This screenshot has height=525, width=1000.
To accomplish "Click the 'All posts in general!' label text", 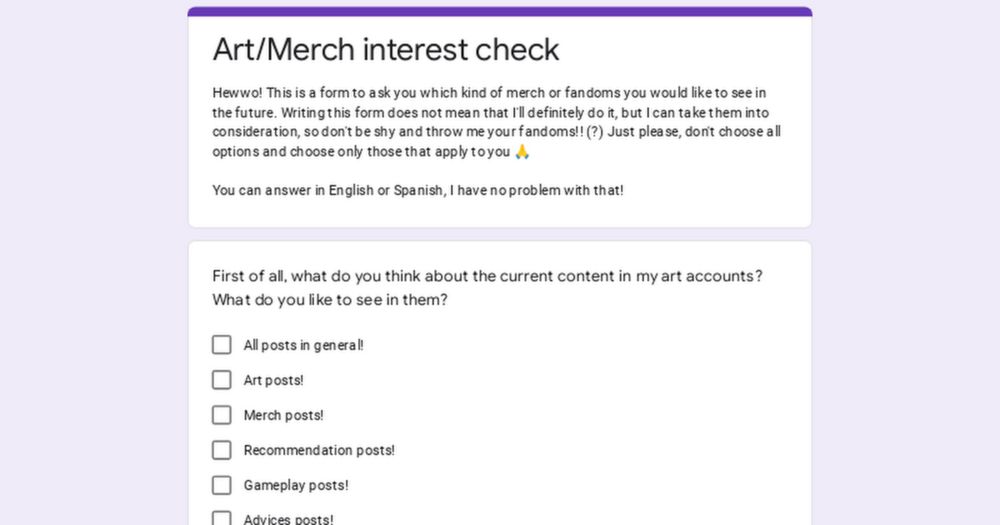I will click(303, 345).
